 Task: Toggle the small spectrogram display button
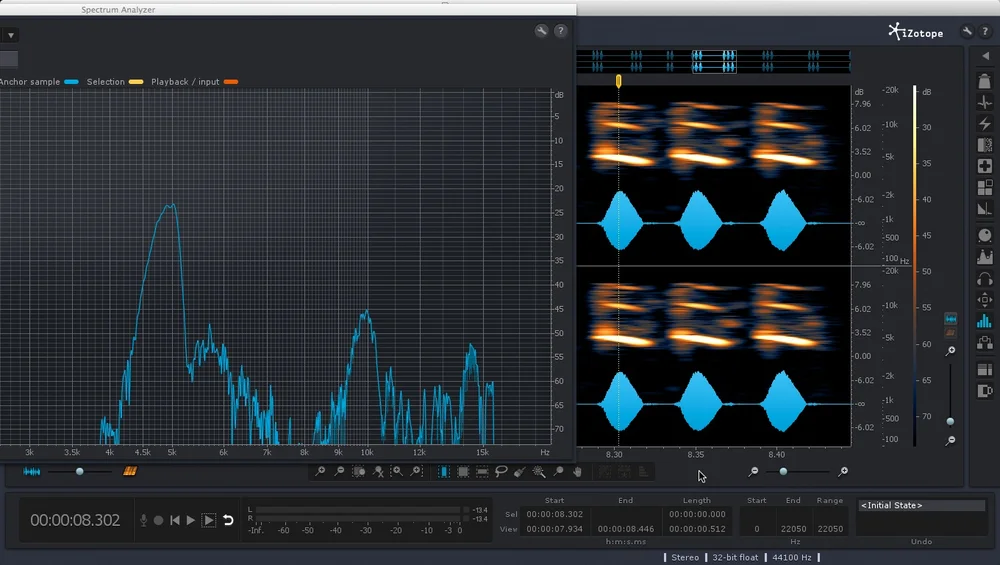[950, 332]
